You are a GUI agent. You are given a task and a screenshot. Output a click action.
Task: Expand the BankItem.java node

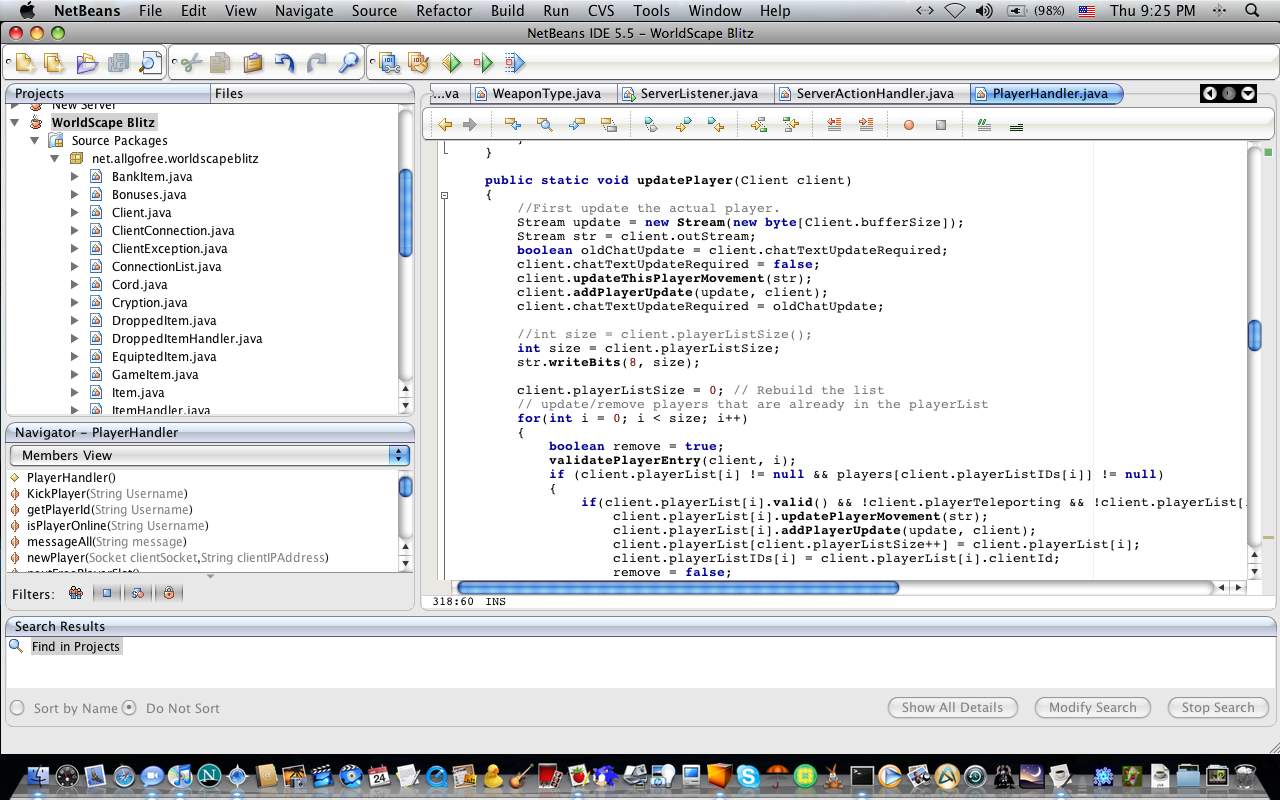coord(75,177)
